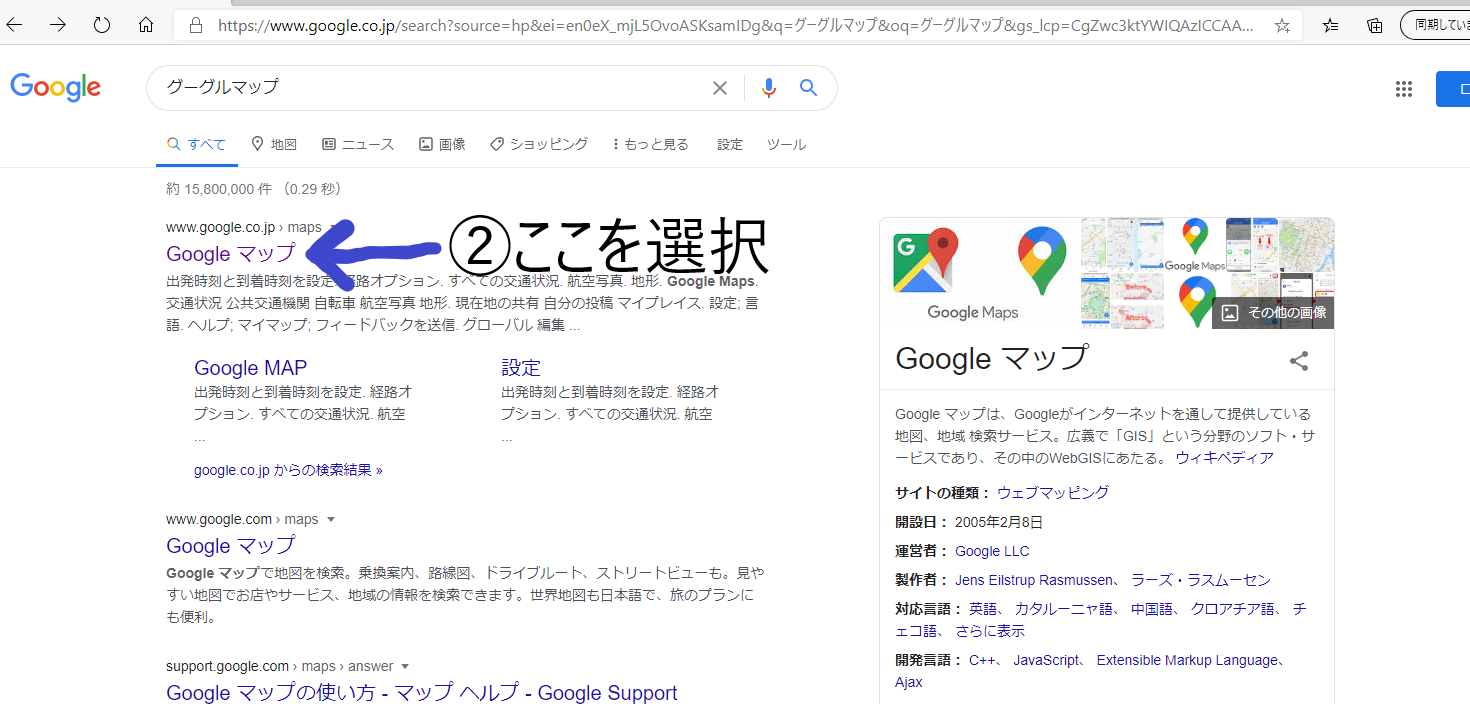This screenshot has height=704, width=1470.
Task: Click the browser address bar URL
Action: click(x=735, y=26)
